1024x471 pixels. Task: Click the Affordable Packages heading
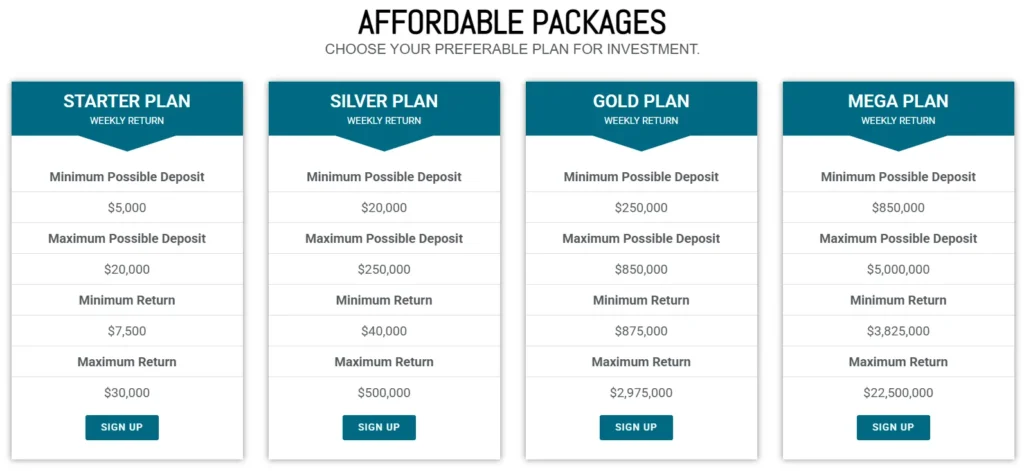[x=512, y=22]
